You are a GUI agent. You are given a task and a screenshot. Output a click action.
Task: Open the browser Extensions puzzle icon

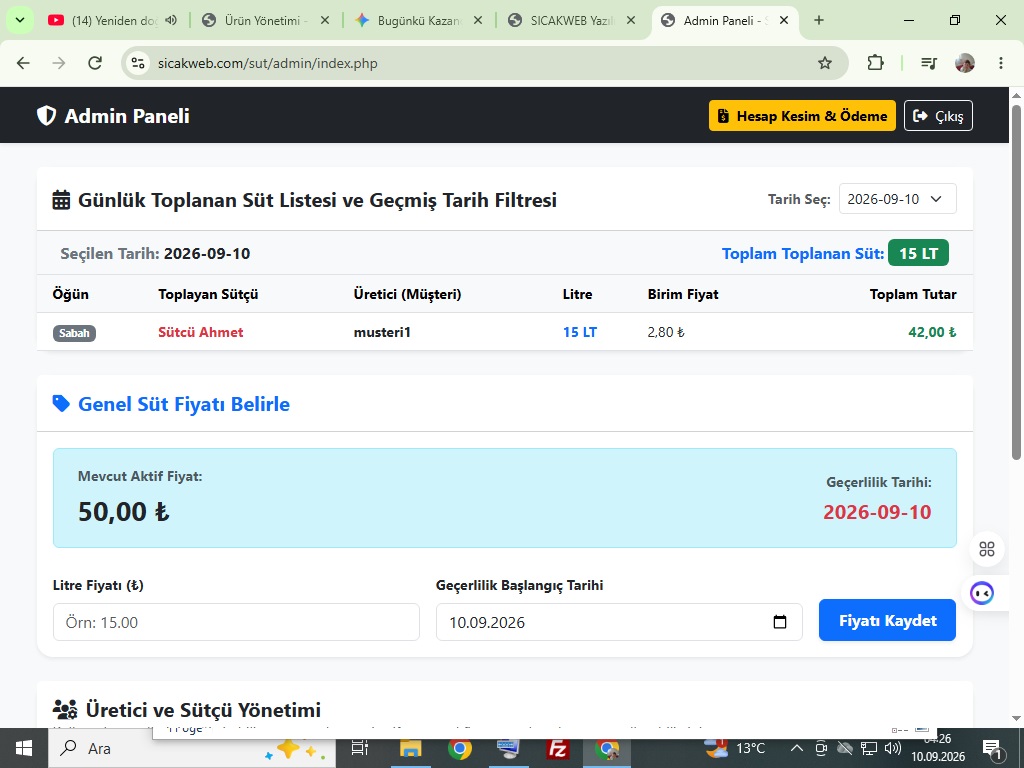point(875,63)
